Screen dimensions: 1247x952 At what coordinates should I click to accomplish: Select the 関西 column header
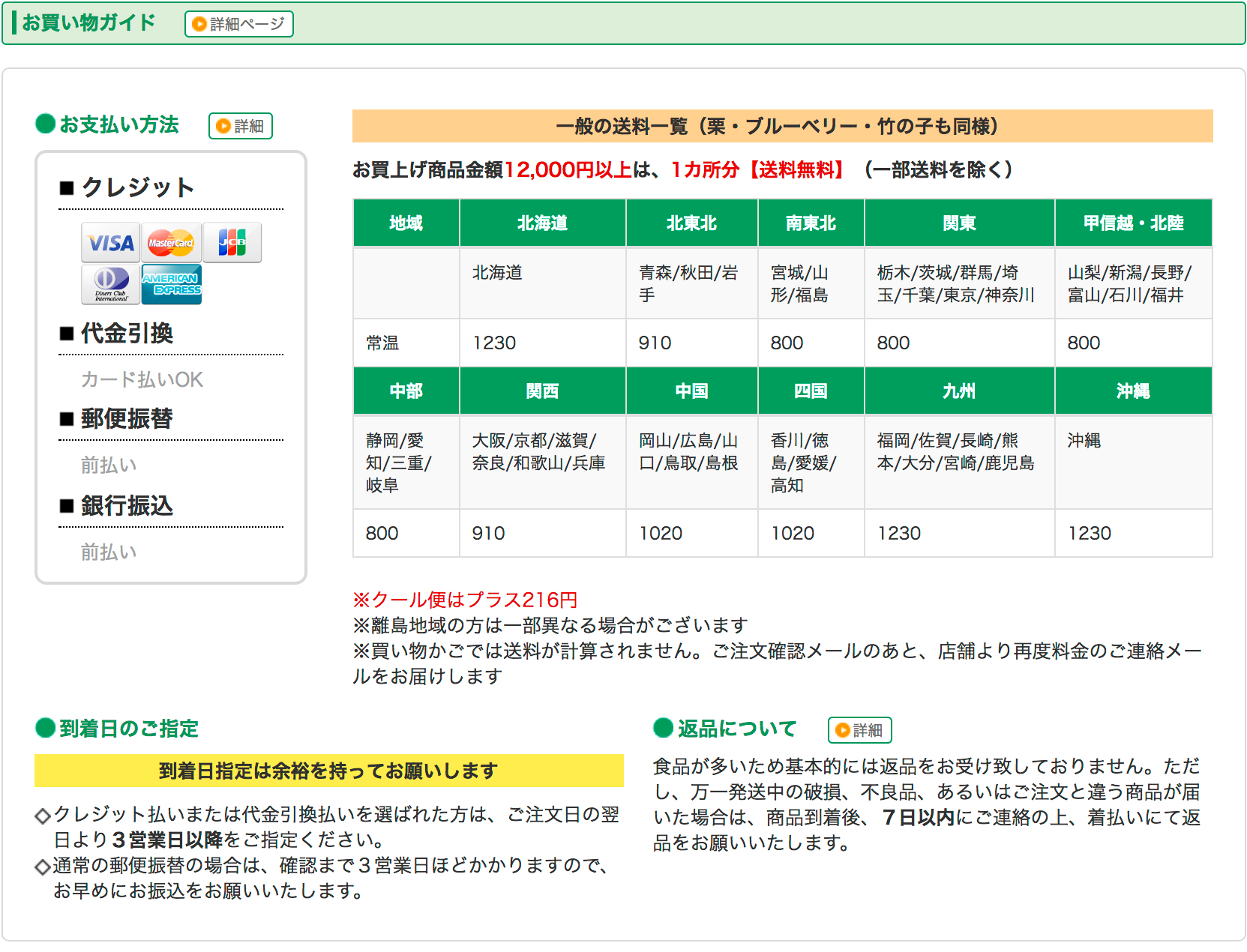542,391
